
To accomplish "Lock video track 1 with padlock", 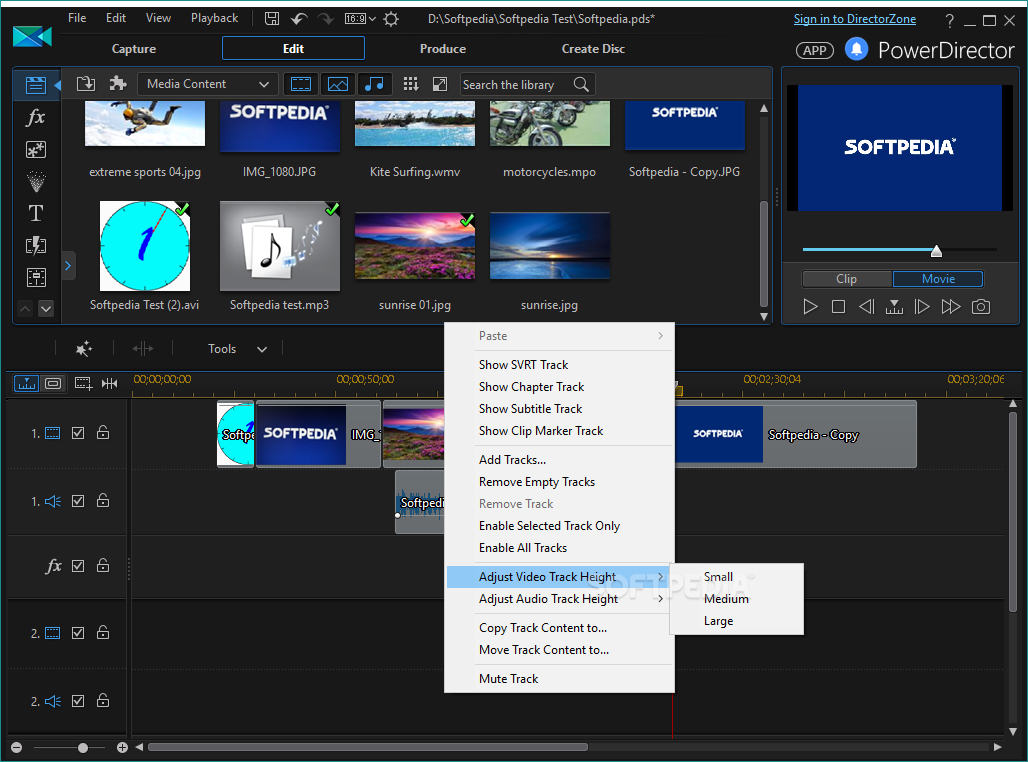I will pos(103,432).
